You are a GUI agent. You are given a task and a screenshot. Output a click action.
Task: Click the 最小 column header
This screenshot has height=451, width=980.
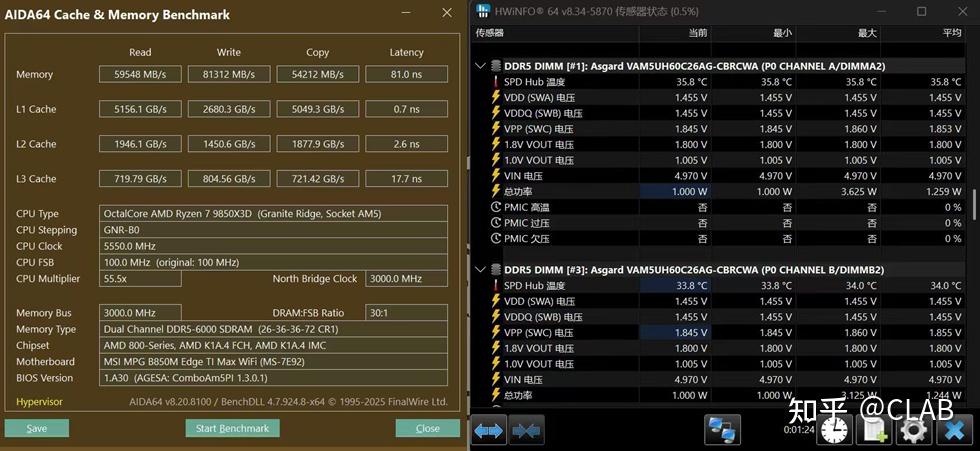(782, 32)
